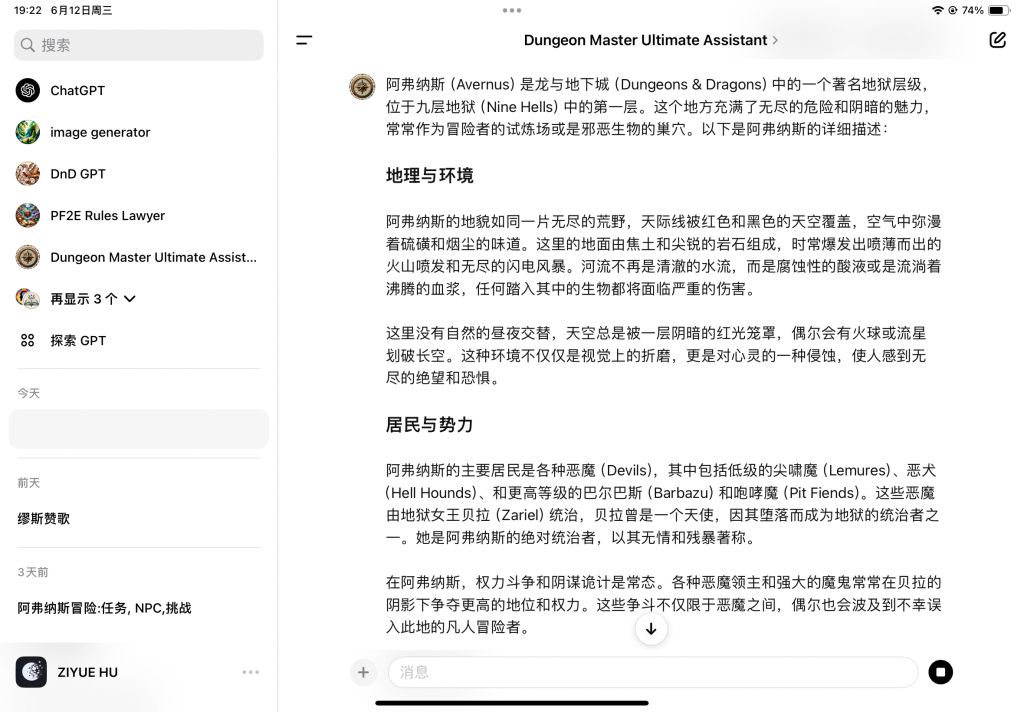Click the home indicator bar at bottom
Viewport: 1024px width, 712px height.
coord(512,703)
